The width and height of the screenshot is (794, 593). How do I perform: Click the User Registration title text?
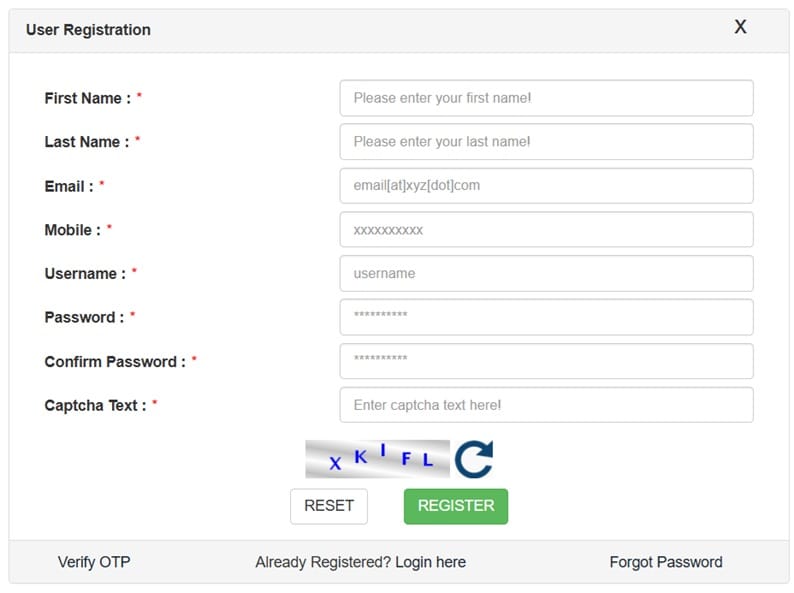tap(88, 30)
